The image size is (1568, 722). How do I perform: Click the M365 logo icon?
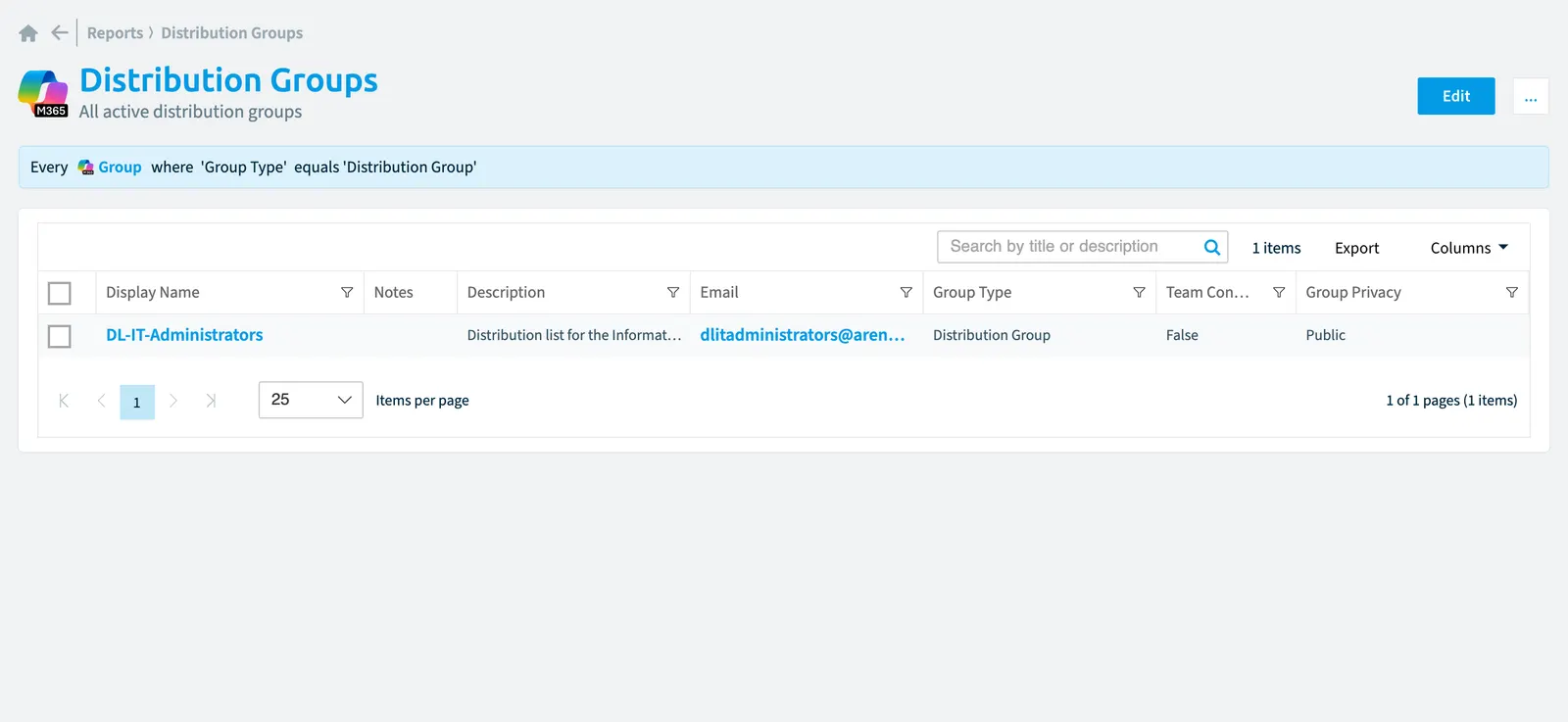pos(43,94)
